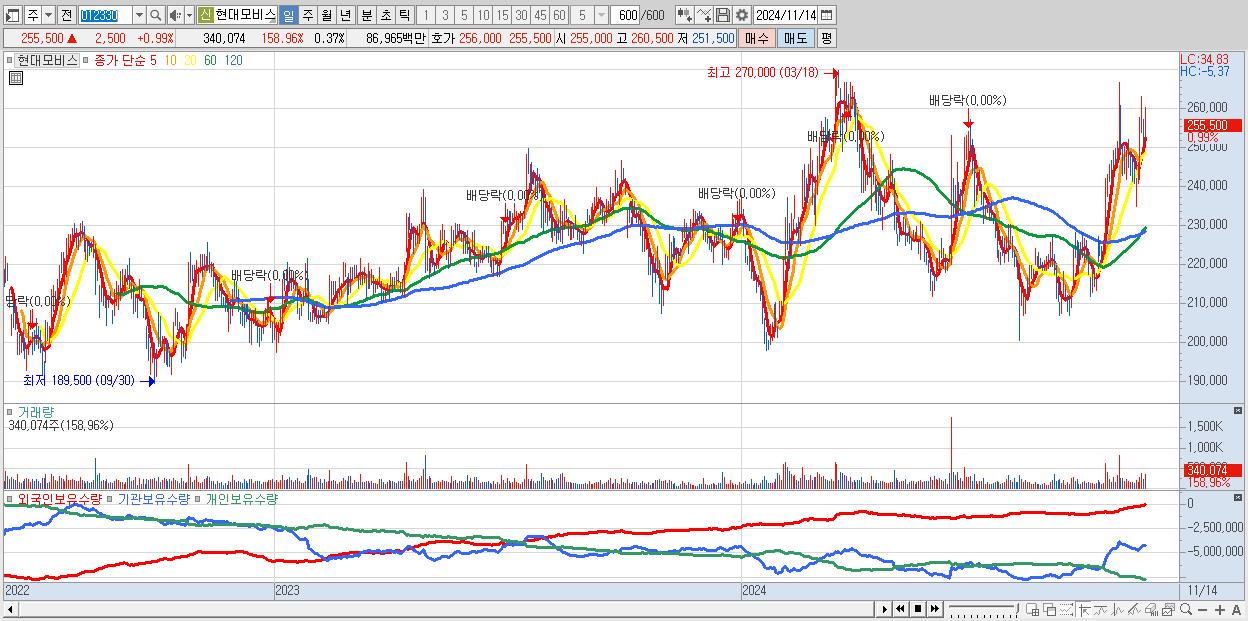Screen dimensions: 1248x621
Task: Click the grid table icon below stock name
Action: (15, 78)
